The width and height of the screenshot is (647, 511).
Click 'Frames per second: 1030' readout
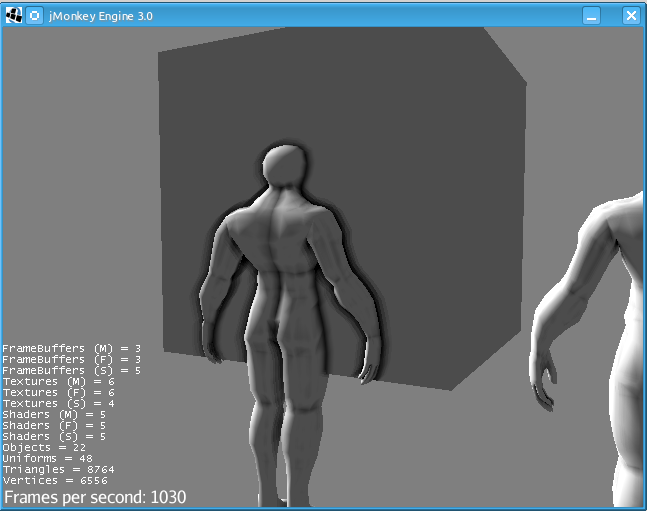click(95, 497)
